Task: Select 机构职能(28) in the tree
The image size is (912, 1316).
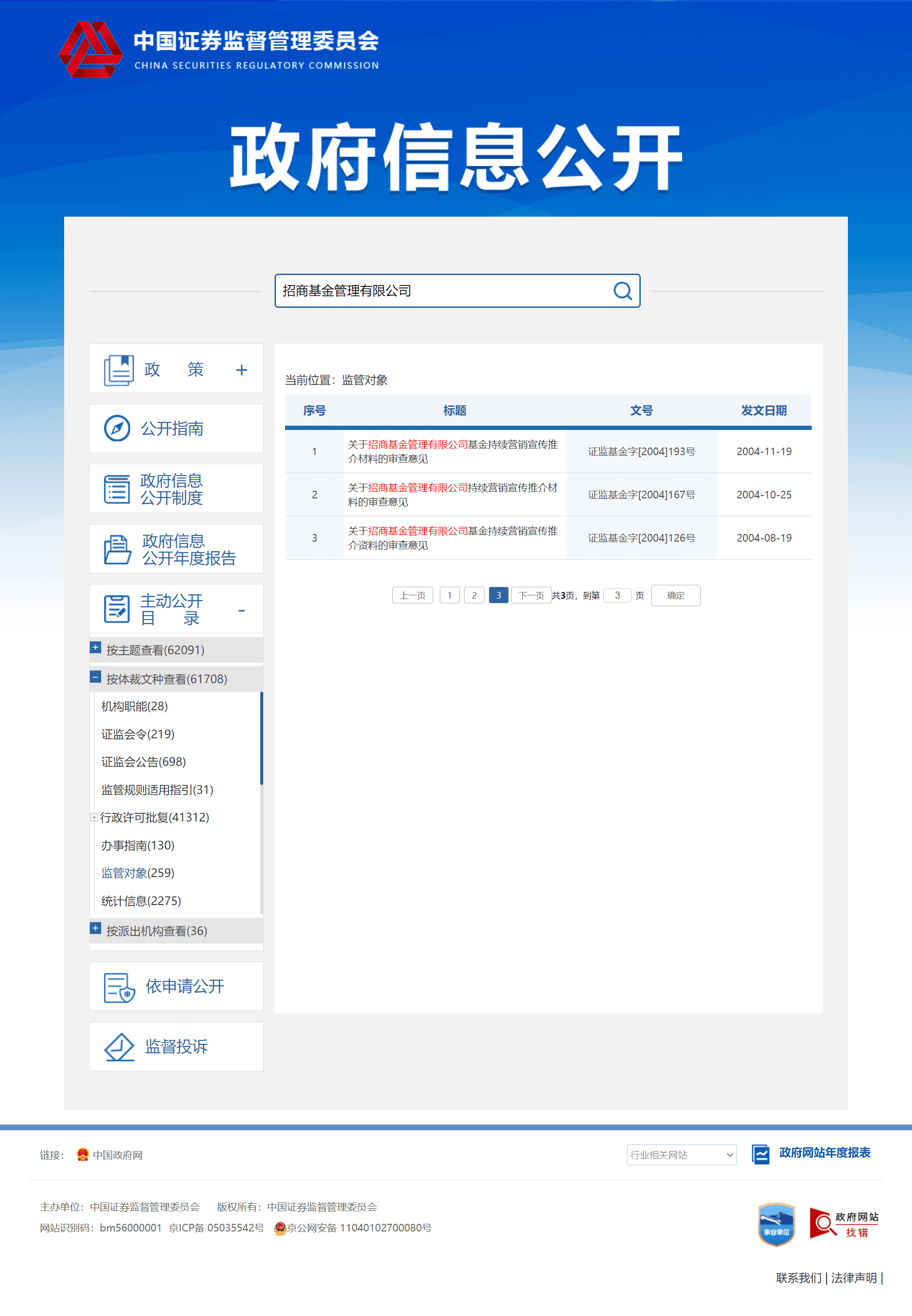Action: pyautogui.click(x=134, y=706)
